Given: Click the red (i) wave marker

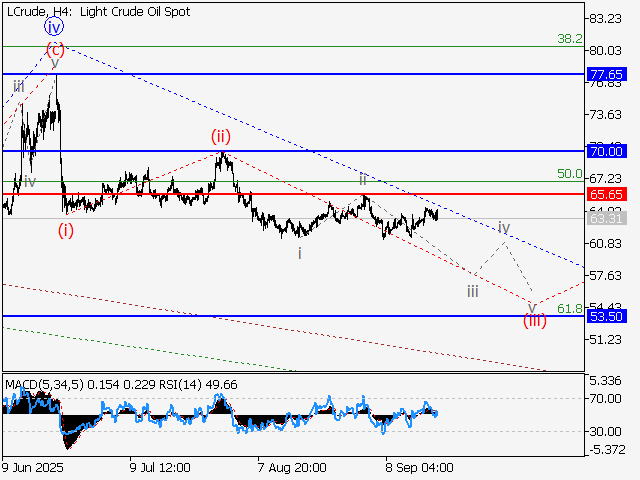Looking at the screenshot, I should point(65,230).
